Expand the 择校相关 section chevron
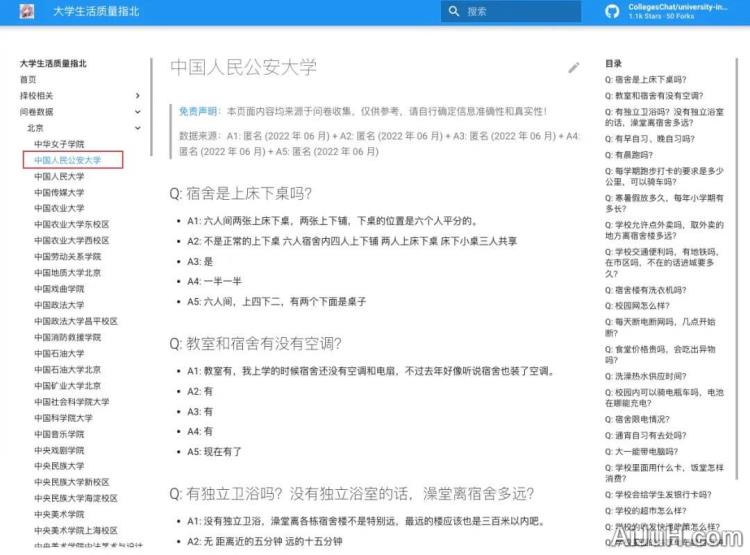Screen dimensions: 750x555 click(138, 96)
